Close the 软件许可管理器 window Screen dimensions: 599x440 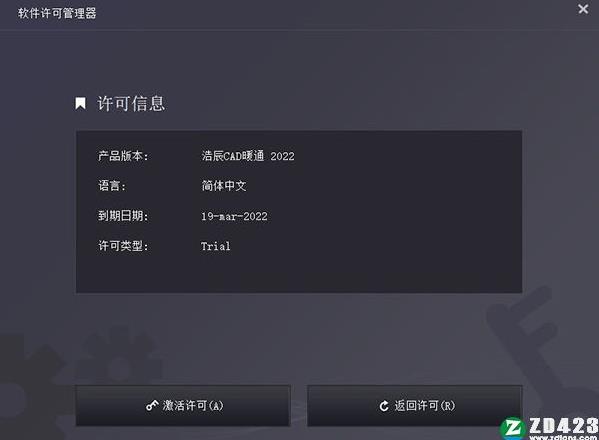[x=583, y=9]
